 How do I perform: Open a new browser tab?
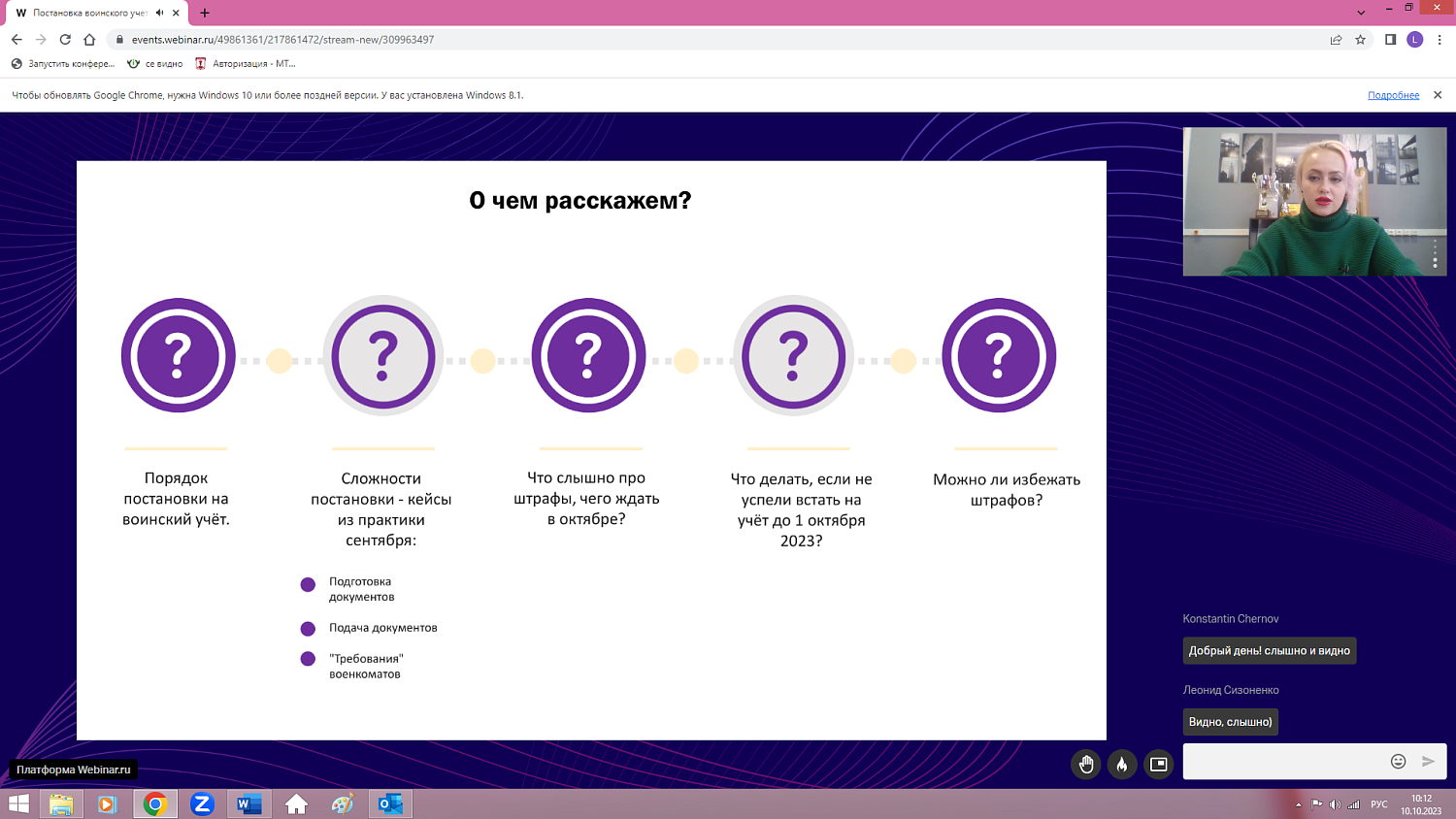[x=205, y=13]
